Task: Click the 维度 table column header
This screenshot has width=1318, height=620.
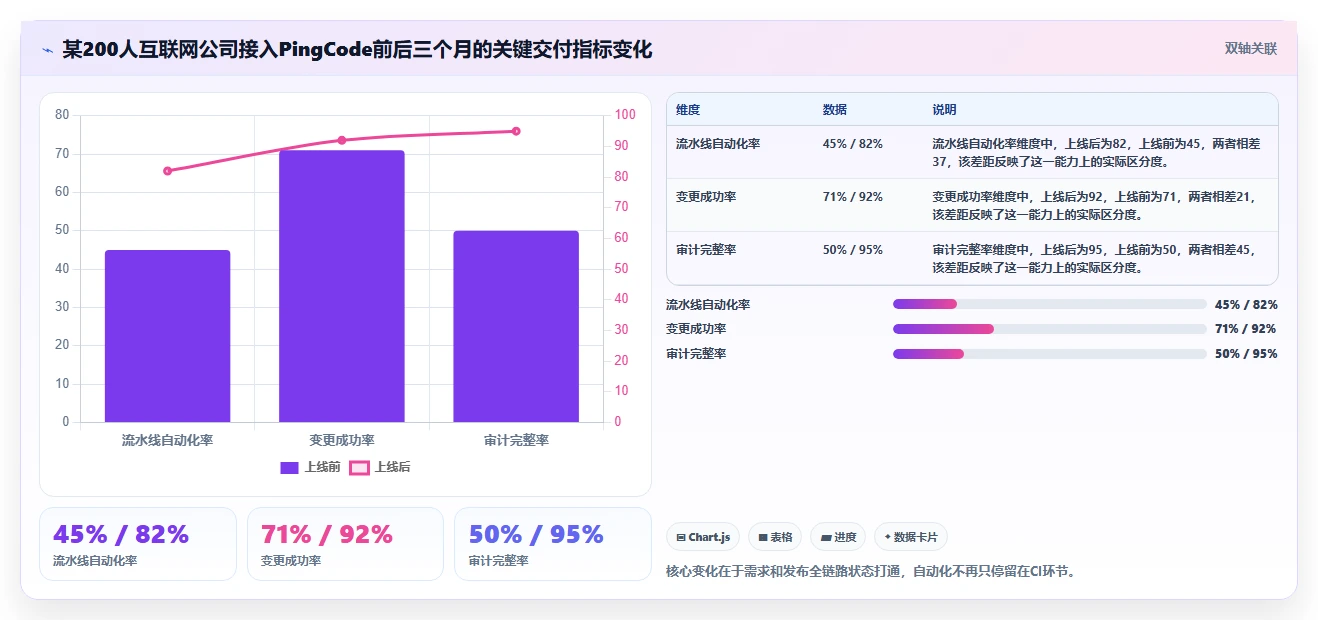Action: tap(688, 110)
